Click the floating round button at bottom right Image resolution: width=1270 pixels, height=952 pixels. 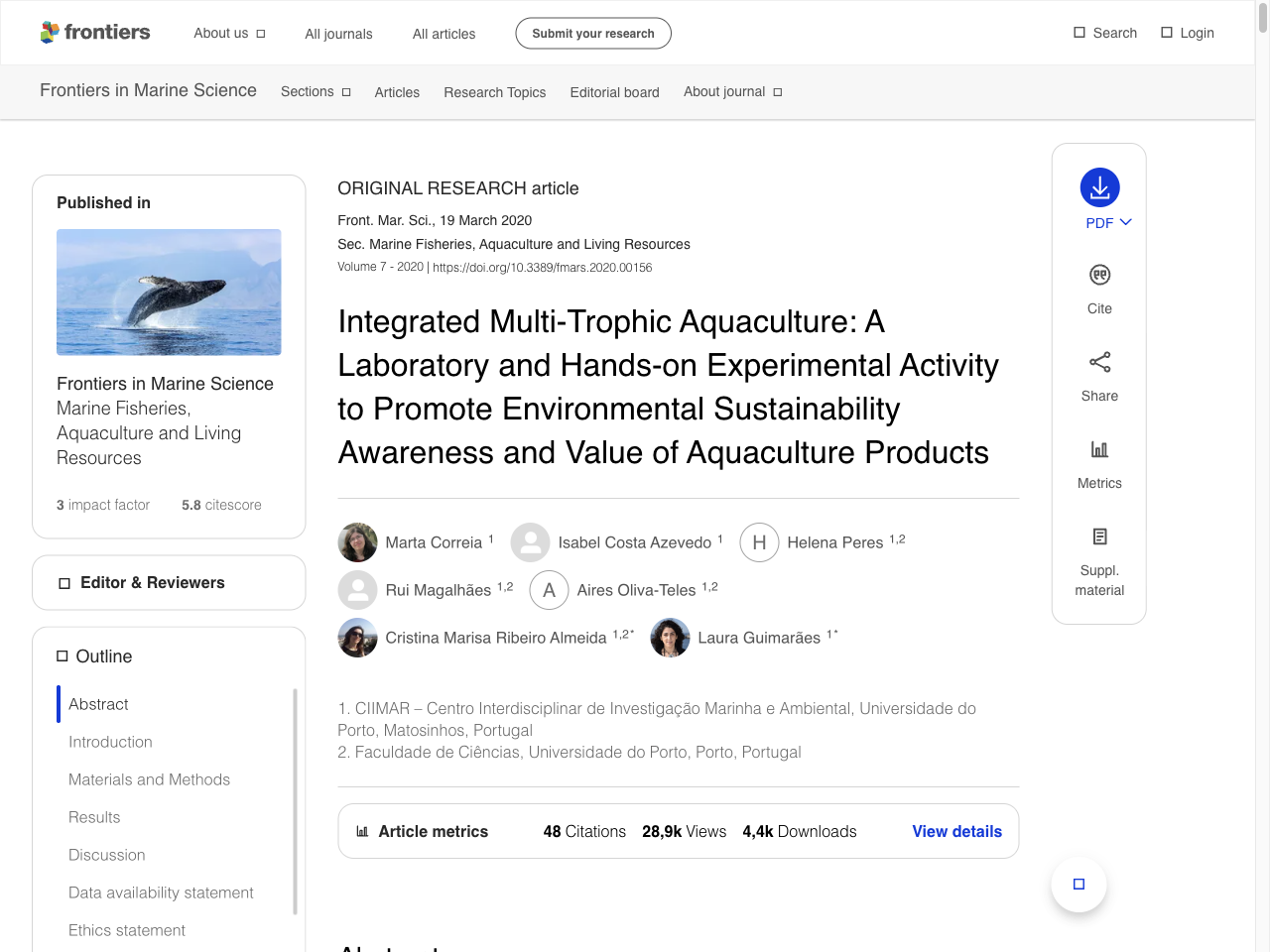(x=1079, y=884)
